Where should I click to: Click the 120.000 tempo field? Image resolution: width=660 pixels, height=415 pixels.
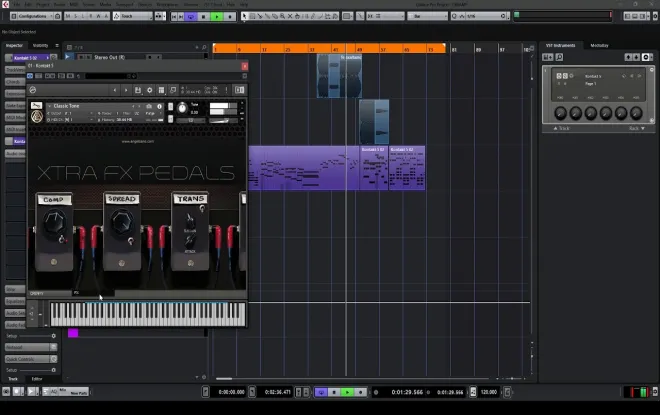(489, 392)
